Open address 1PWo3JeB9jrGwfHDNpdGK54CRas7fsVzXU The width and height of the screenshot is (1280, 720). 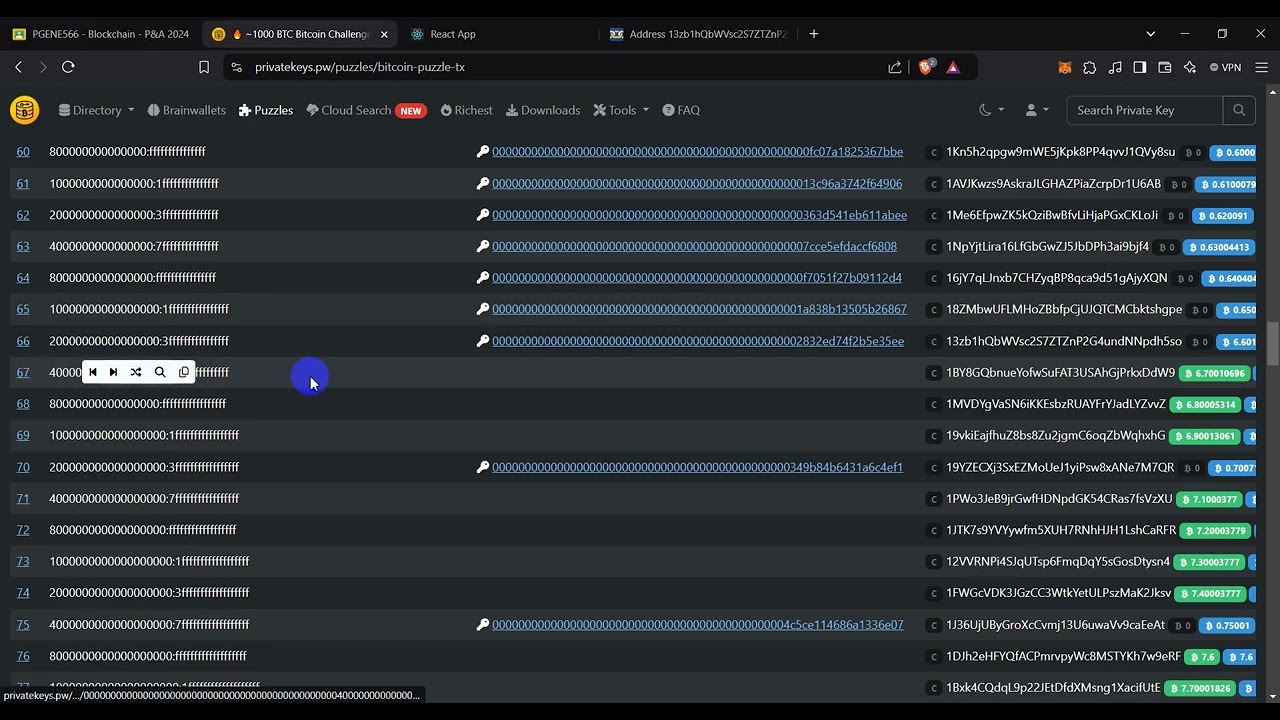click(1059, 499)
